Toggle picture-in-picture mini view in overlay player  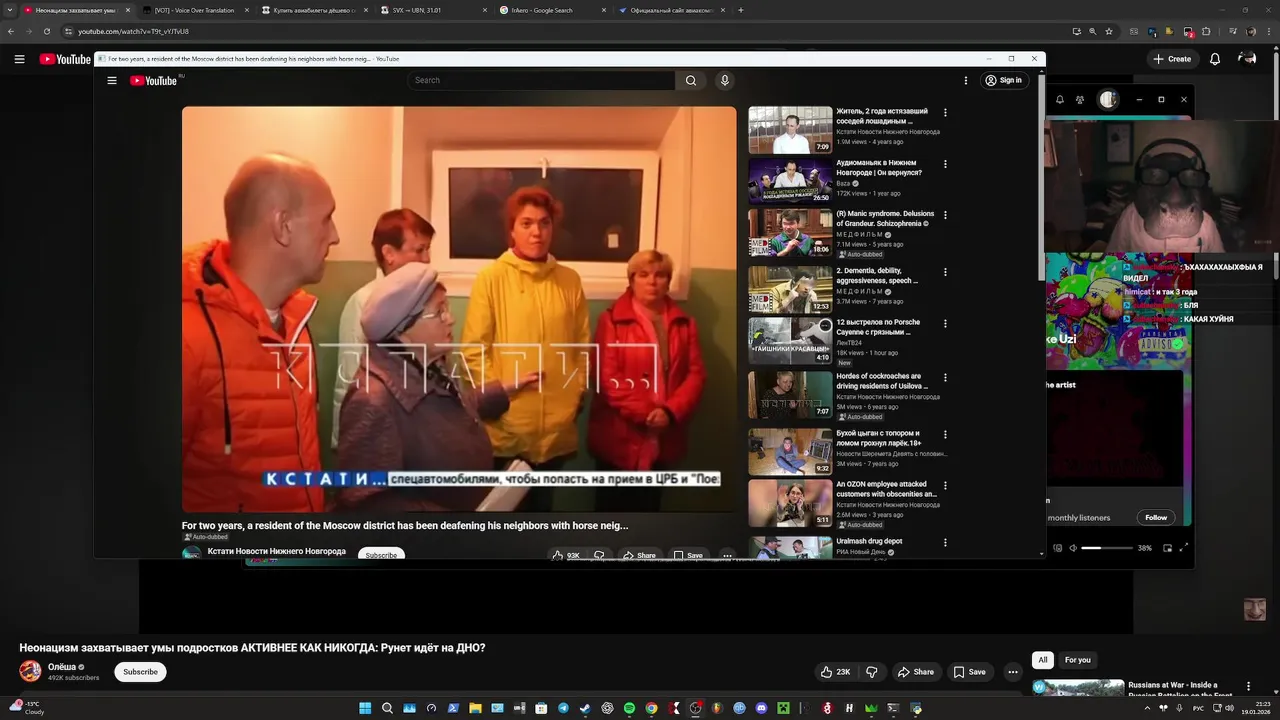coord(1167,548)
